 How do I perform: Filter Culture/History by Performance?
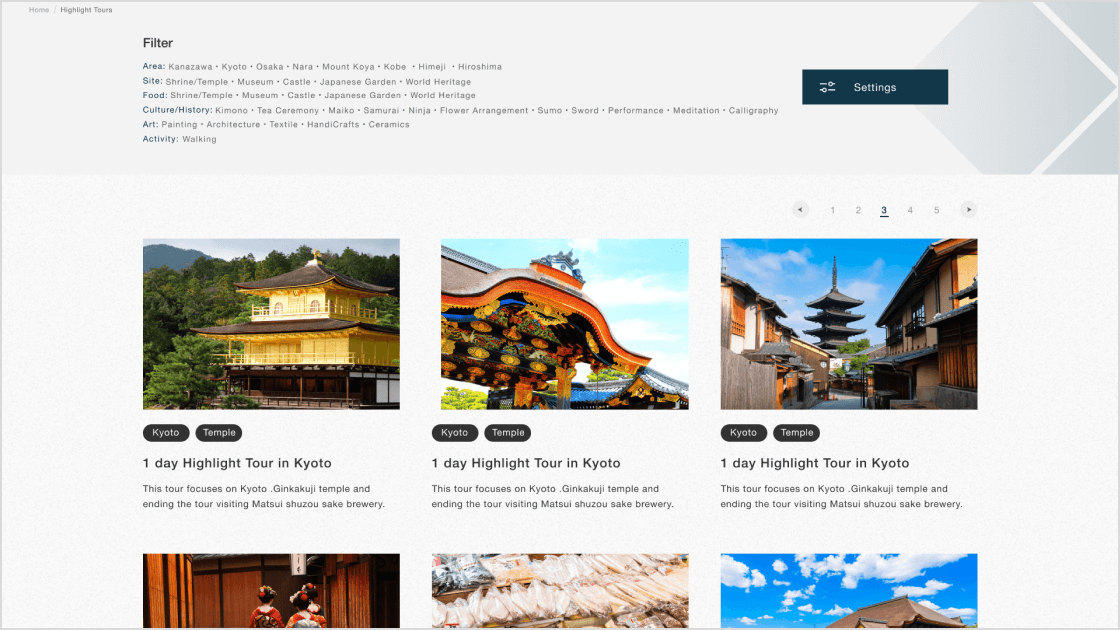click(636, 110)
